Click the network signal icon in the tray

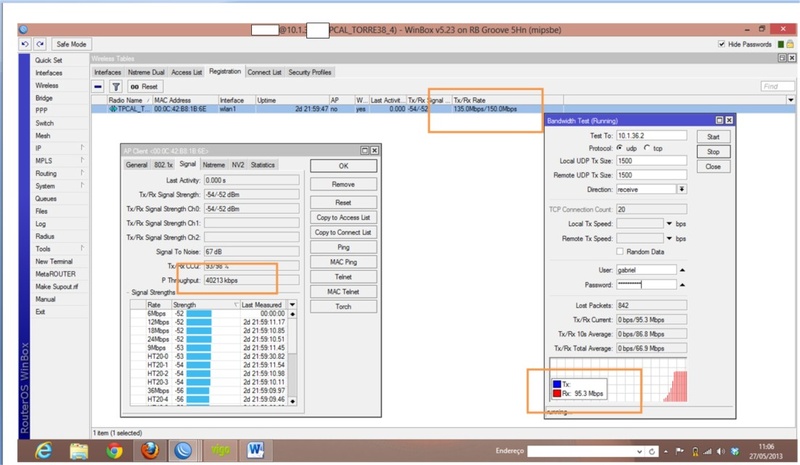coord(707,451)
